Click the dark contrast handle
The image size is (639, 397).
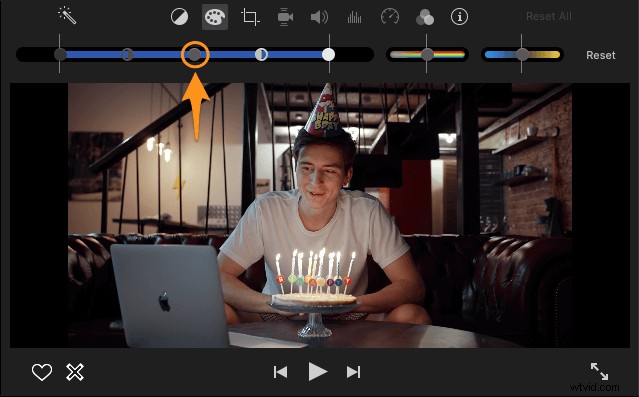[128, 54]
